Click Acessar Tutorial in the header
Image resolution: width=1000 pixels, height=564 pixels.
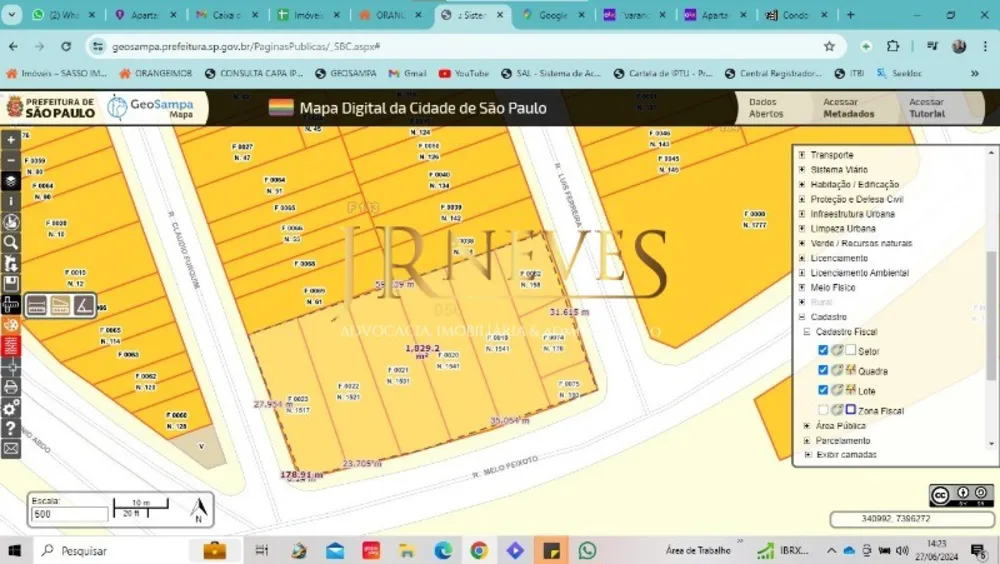[x=927, y=108]
